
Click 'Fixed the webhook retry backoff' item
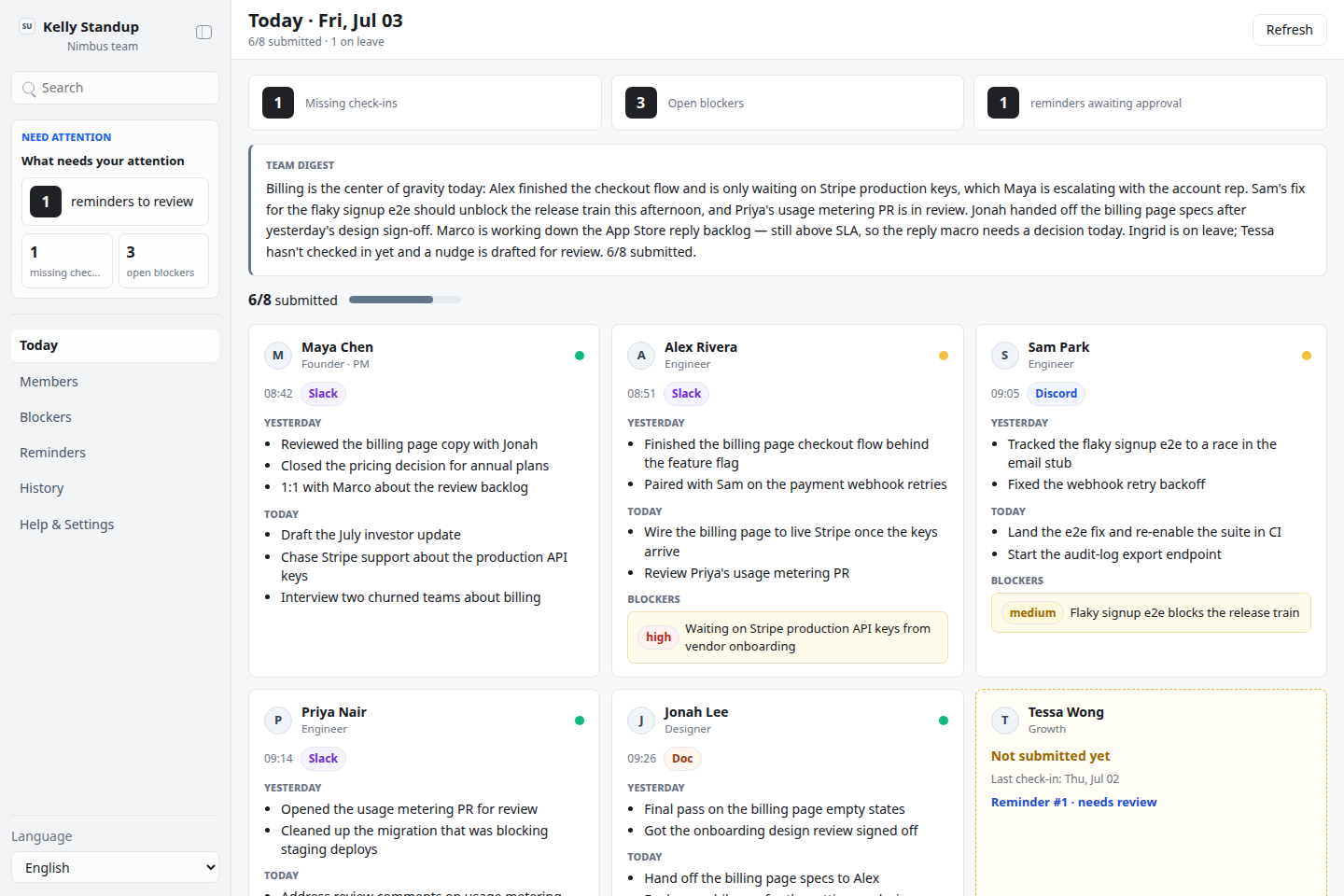click(x=1106, y=484)
